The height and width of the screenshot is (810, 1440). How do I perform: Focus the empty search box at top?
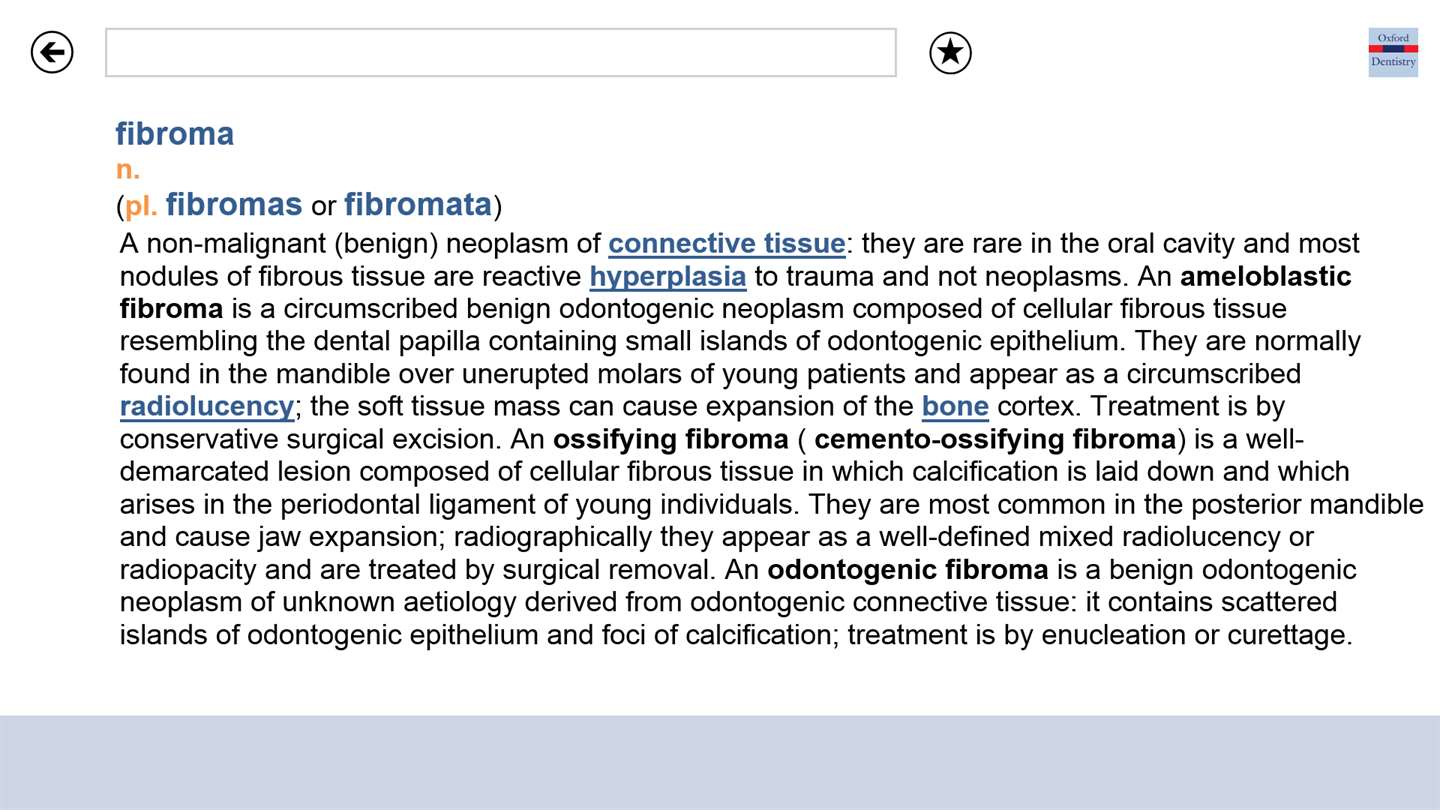click(500, 52)
